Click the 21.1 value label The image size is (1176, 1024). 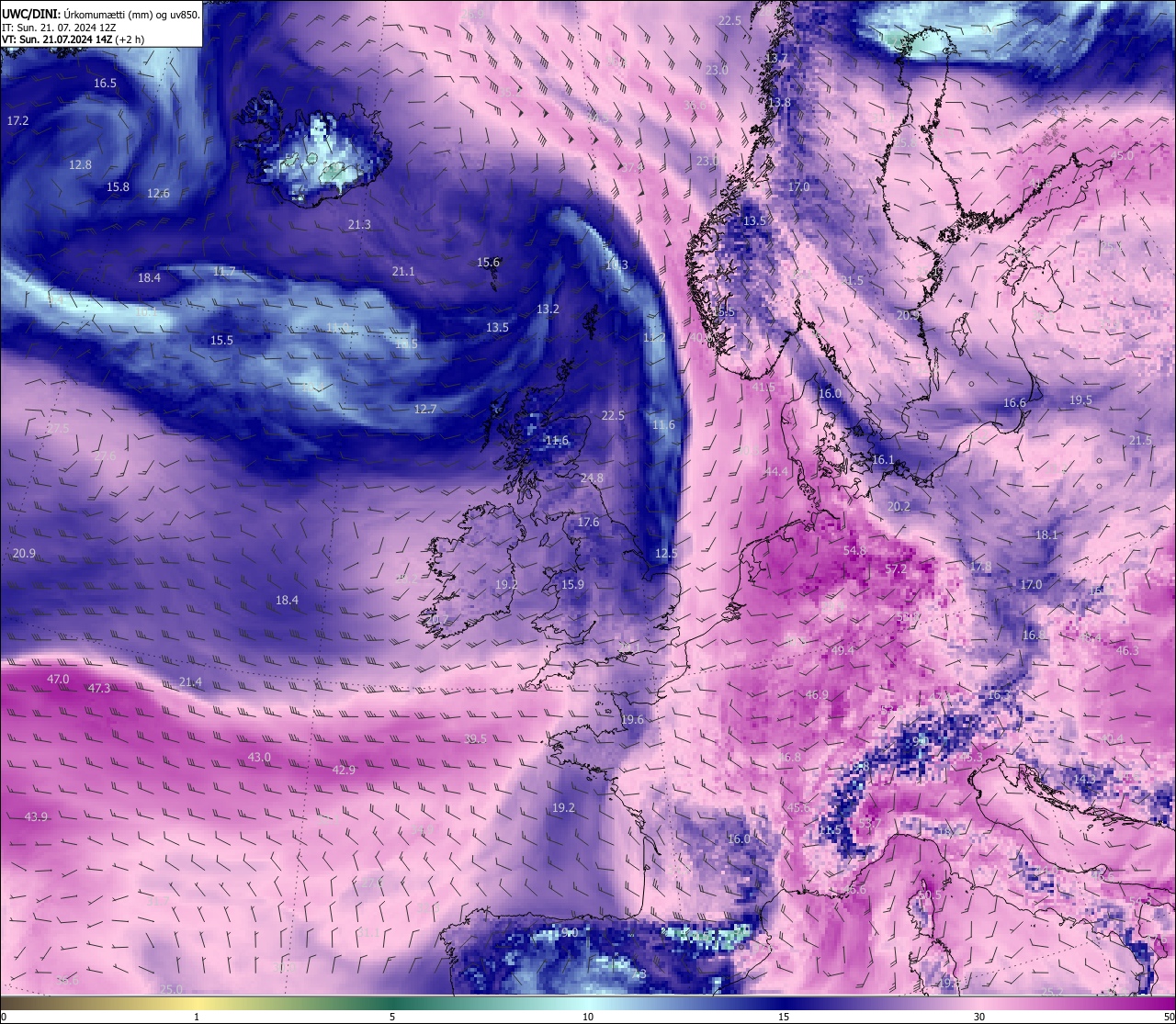coord(403,272)
